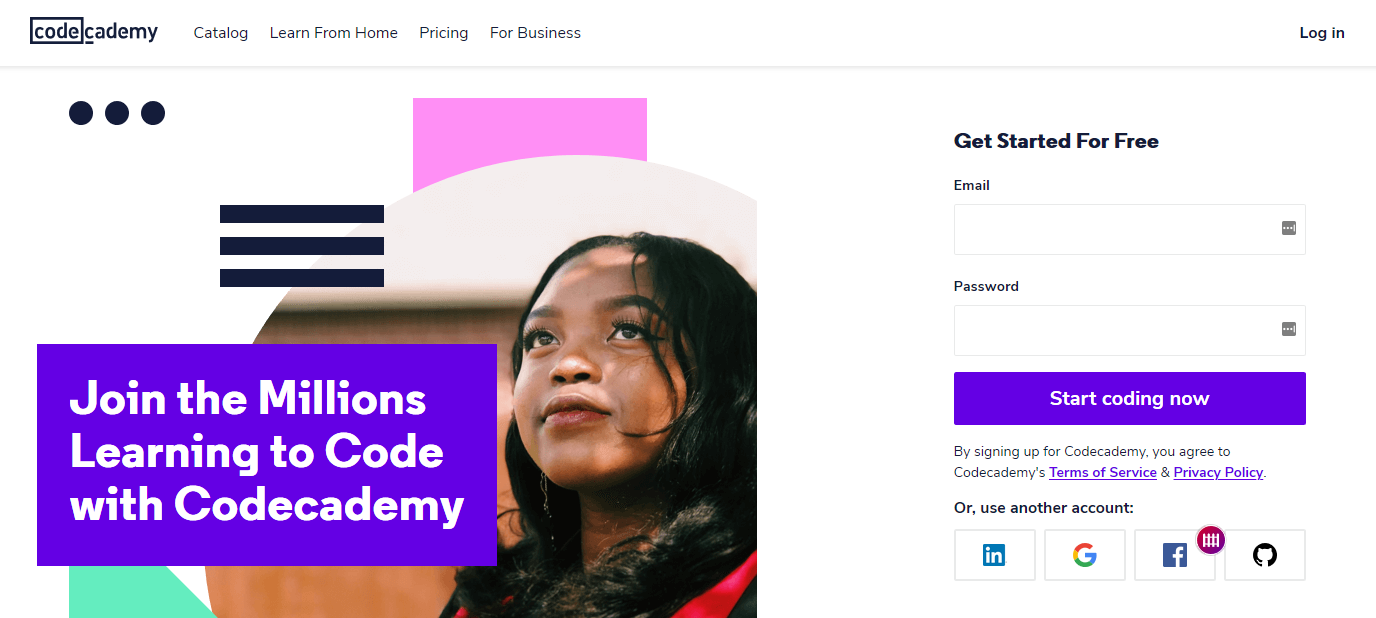Sign up with the Google icon
The image size is (1376, 618).
1084,555
